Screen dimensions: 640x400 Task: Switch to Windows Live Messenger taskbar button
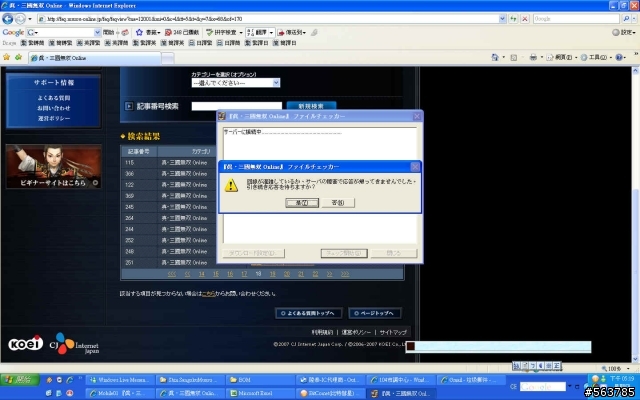click(x=120, y=380)
